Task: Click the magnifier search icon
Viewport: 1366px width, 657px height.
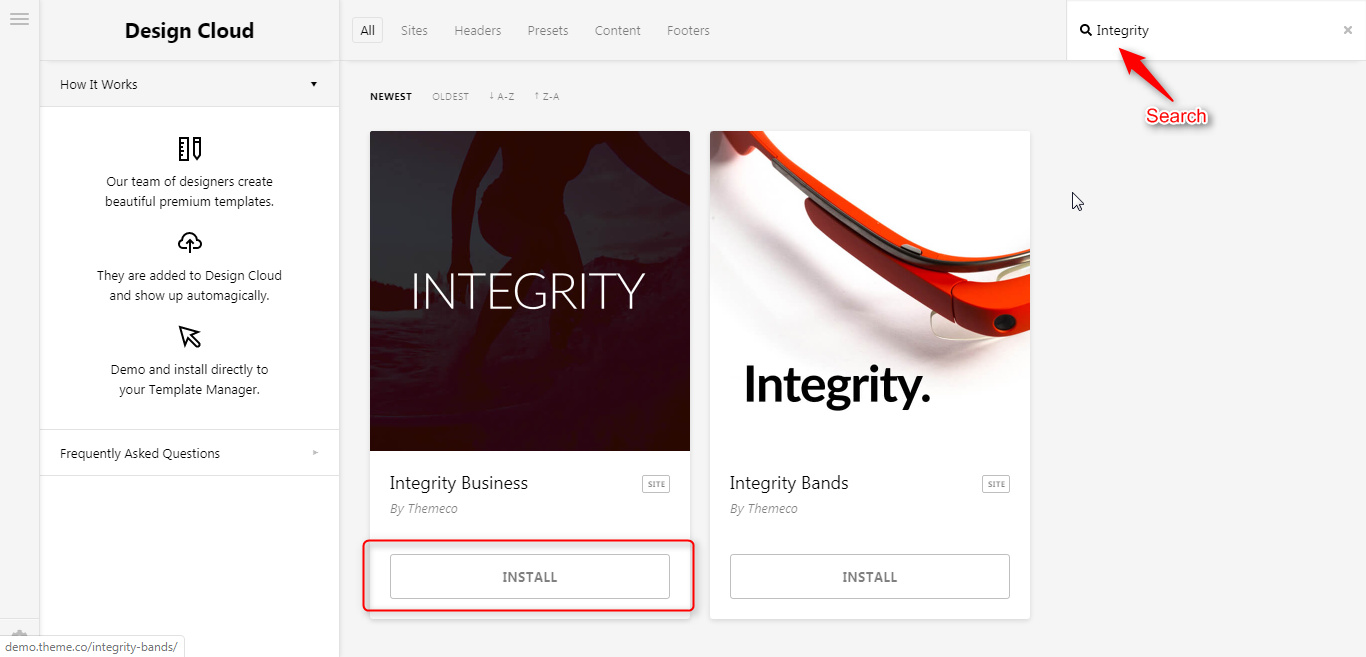Action: coord(1086,31)
